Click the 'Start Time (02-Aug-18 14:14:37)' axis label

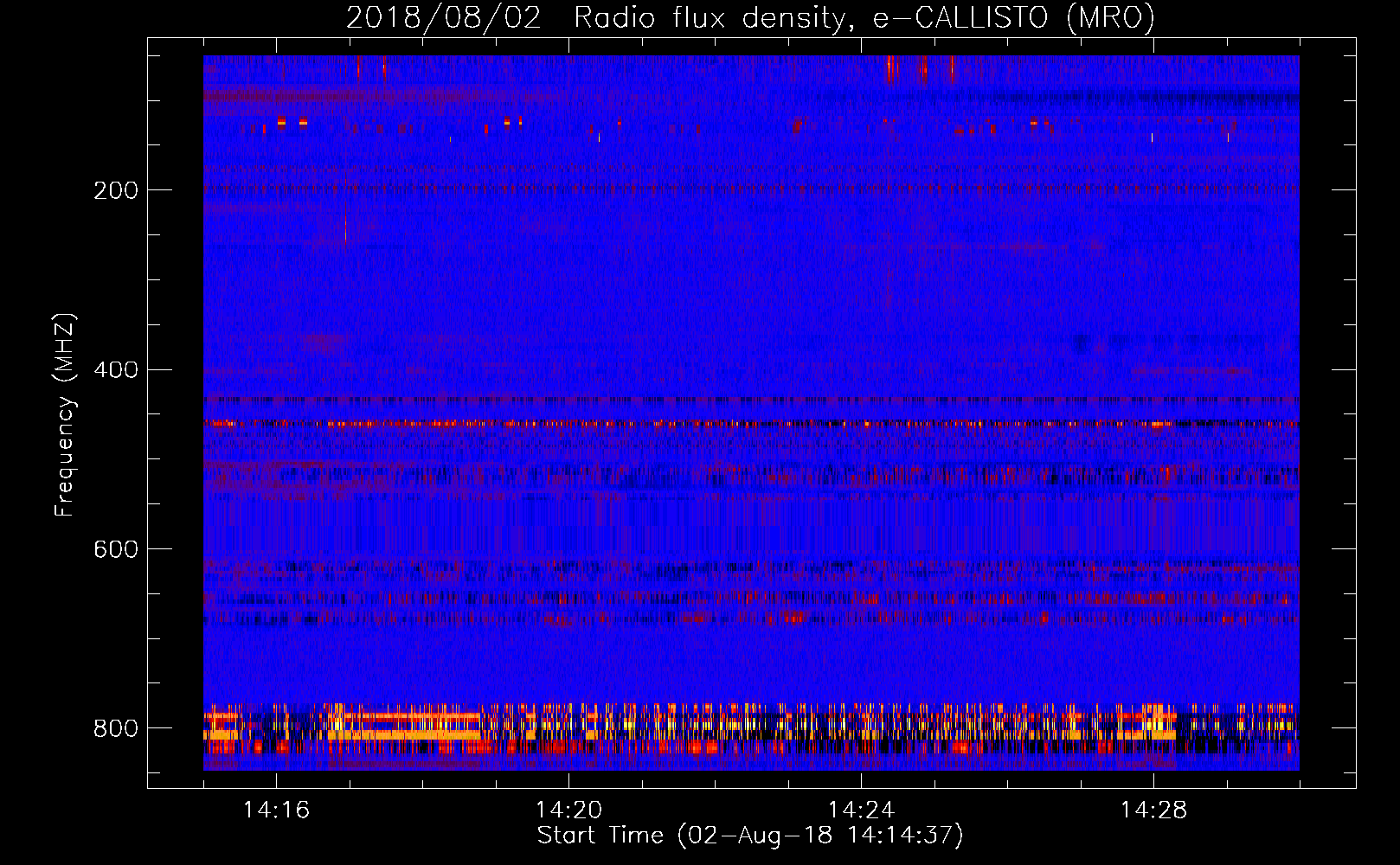click(750, 836)
